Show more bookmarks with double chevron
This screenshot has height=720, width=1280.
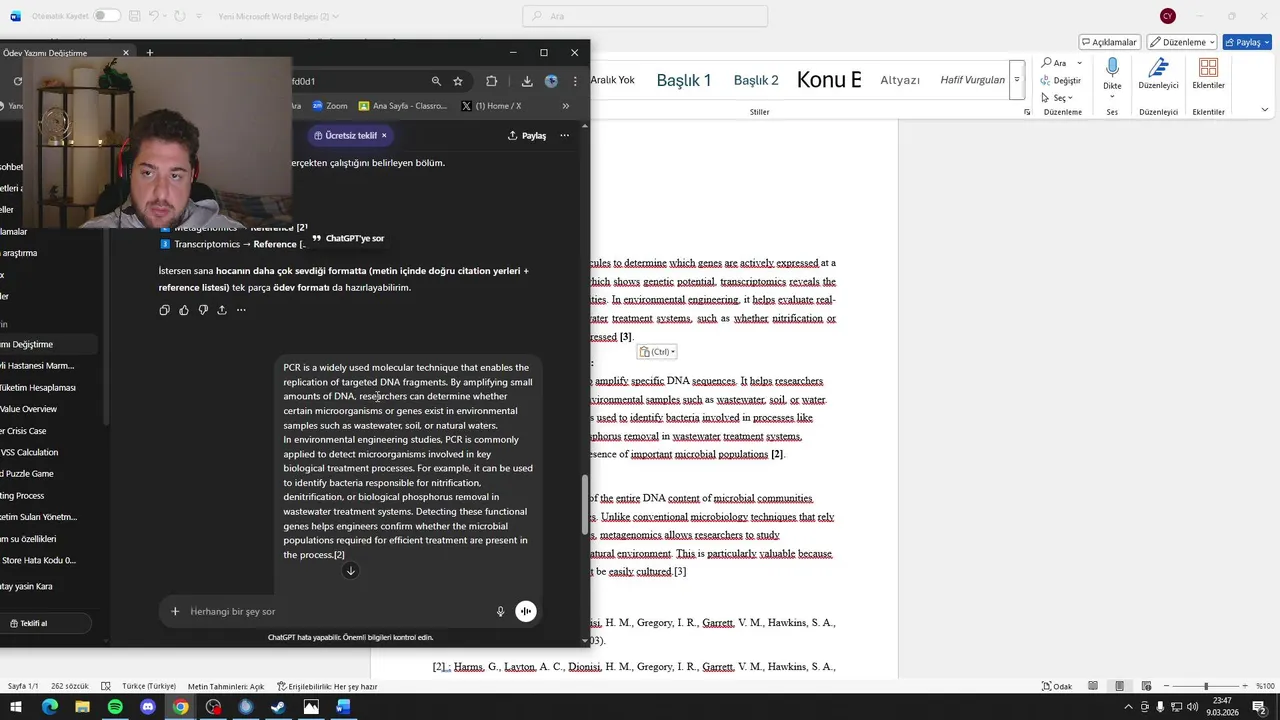pos(566,106)
